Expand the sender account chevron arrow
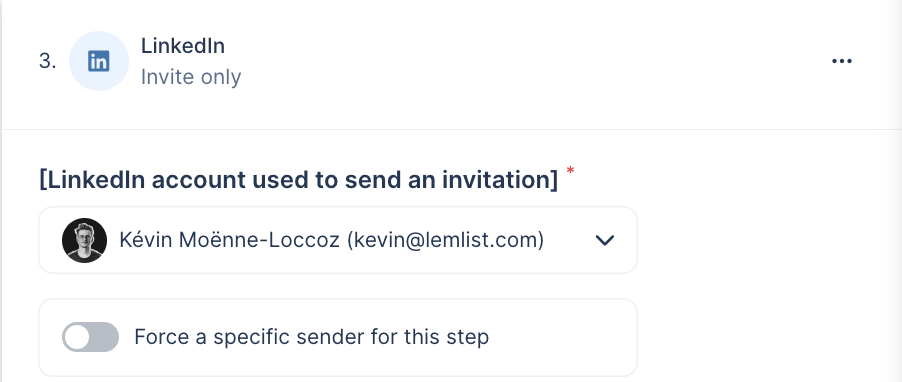Viewport: 902px width, 382px height. [605, 240]
